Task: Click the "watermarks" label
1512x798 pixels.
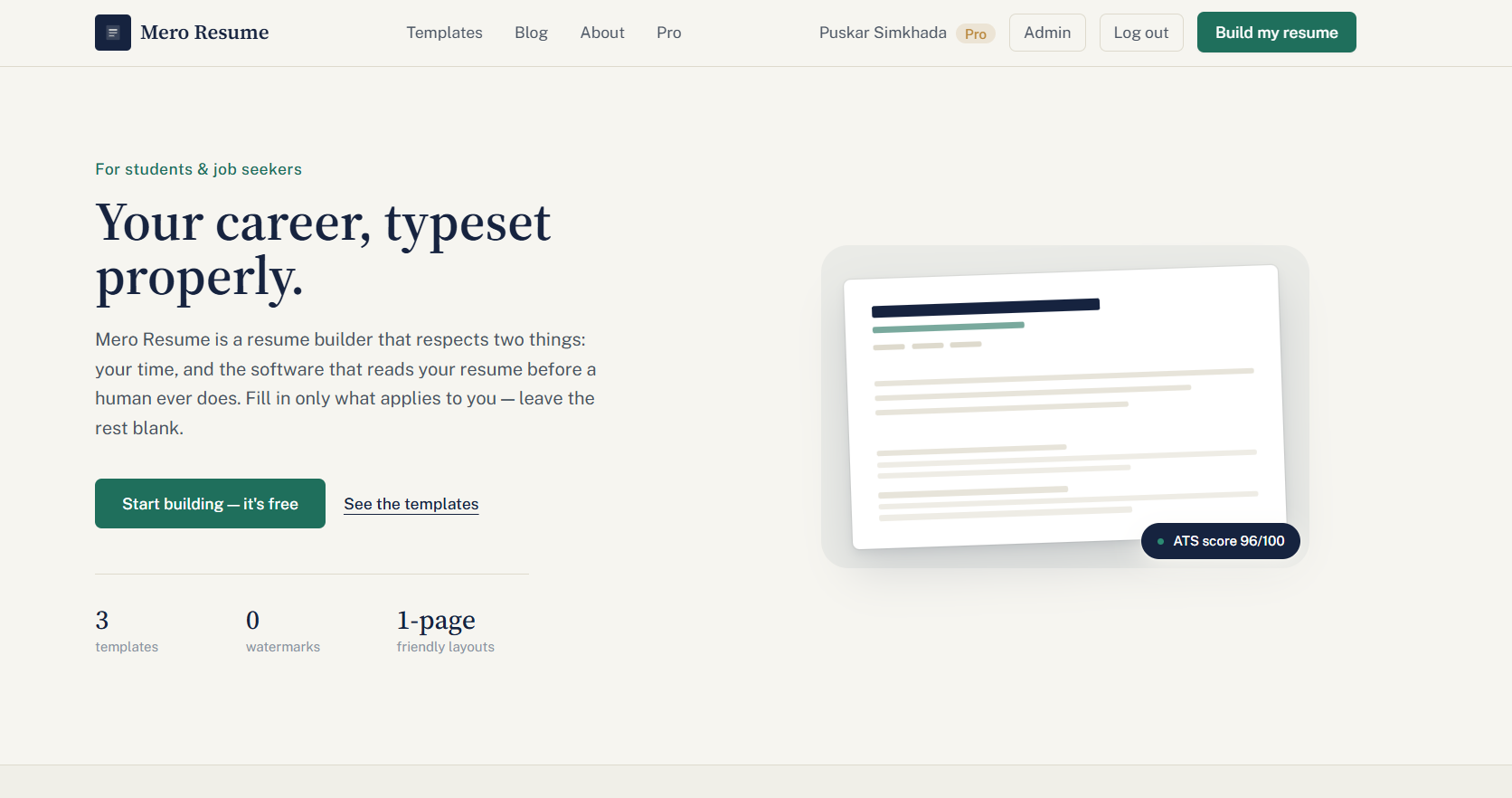Action: tap(283, 647)
